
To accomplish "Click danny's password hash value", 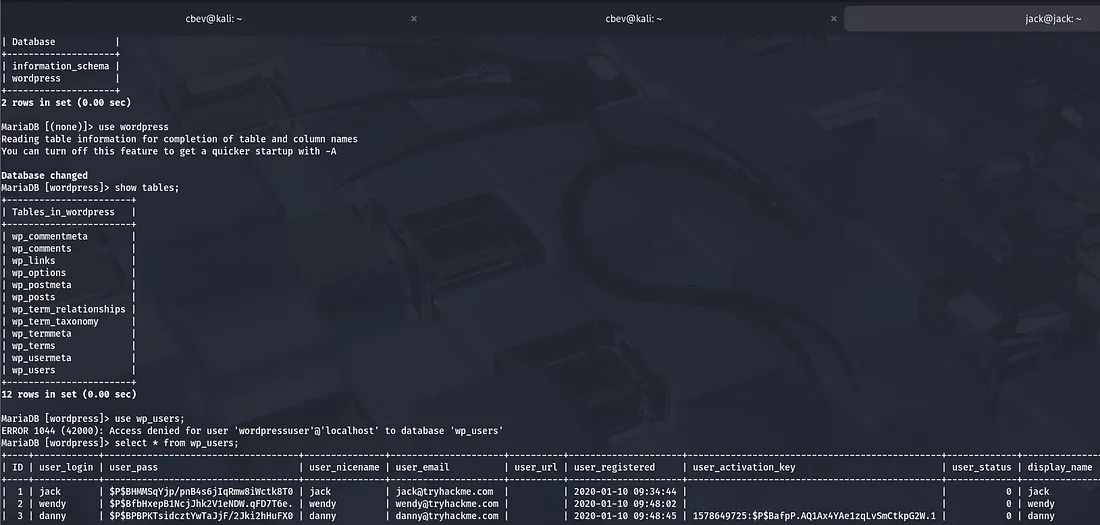I will 201,516.
